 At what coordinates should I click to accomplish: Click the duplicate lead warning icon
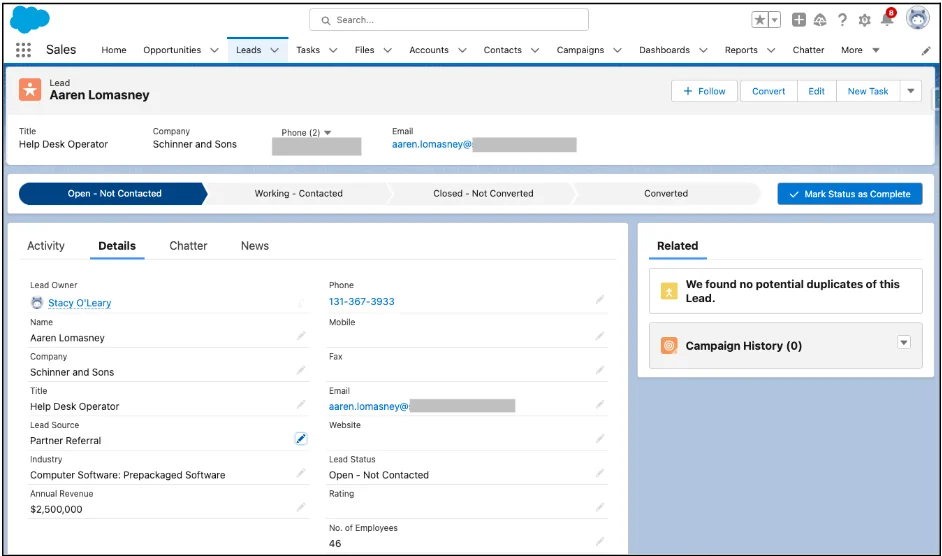(669, 291)
